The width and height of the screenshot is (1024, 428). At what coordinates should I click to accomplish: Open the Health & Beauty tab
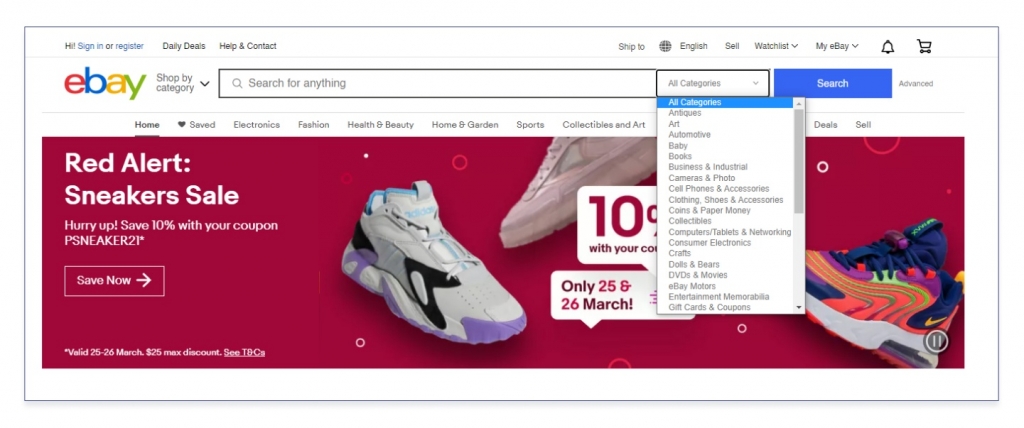(381, 124)
